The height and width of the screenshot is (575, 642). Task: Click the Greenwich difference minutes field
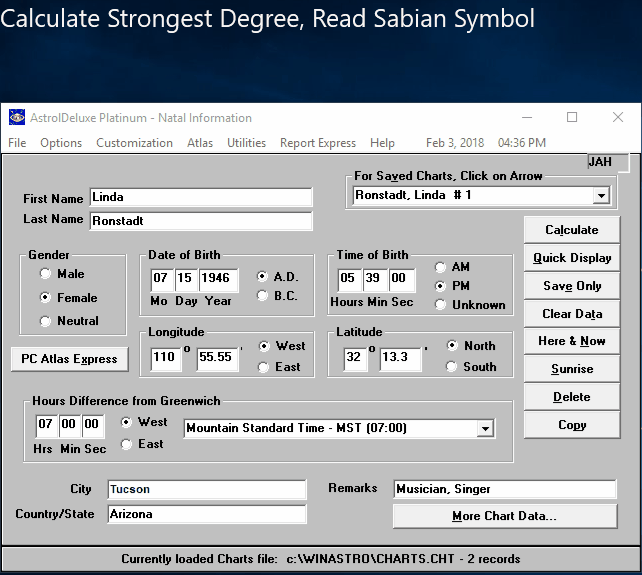69,424
